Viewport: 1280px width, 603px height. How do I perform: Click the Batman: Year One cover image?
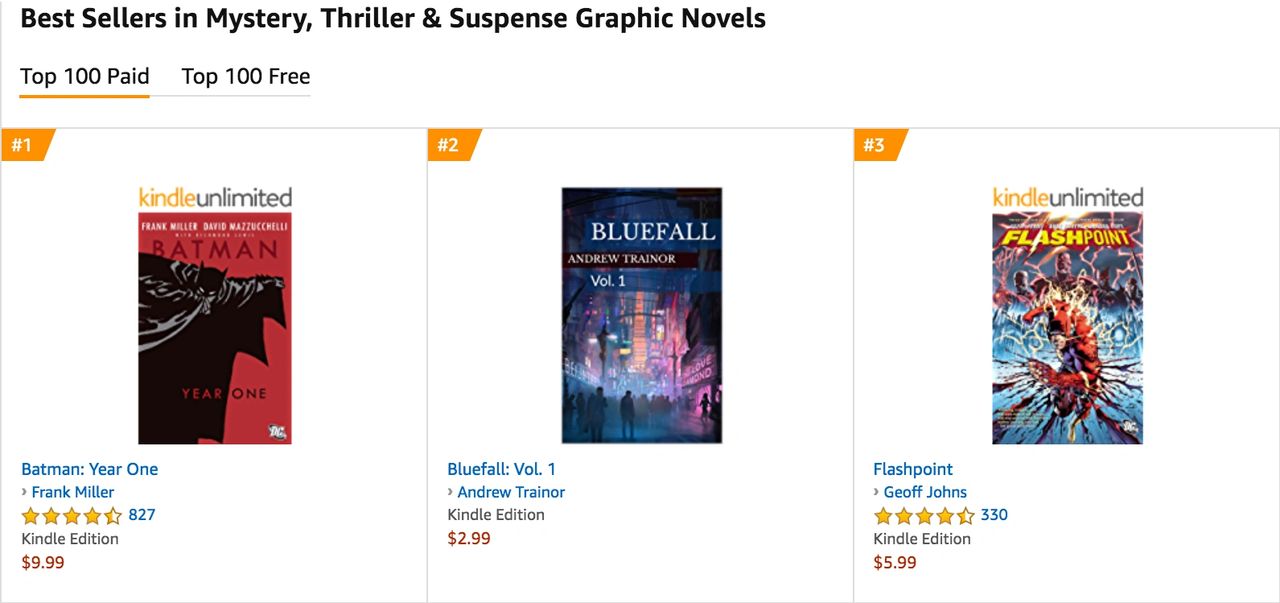(215, 328)
